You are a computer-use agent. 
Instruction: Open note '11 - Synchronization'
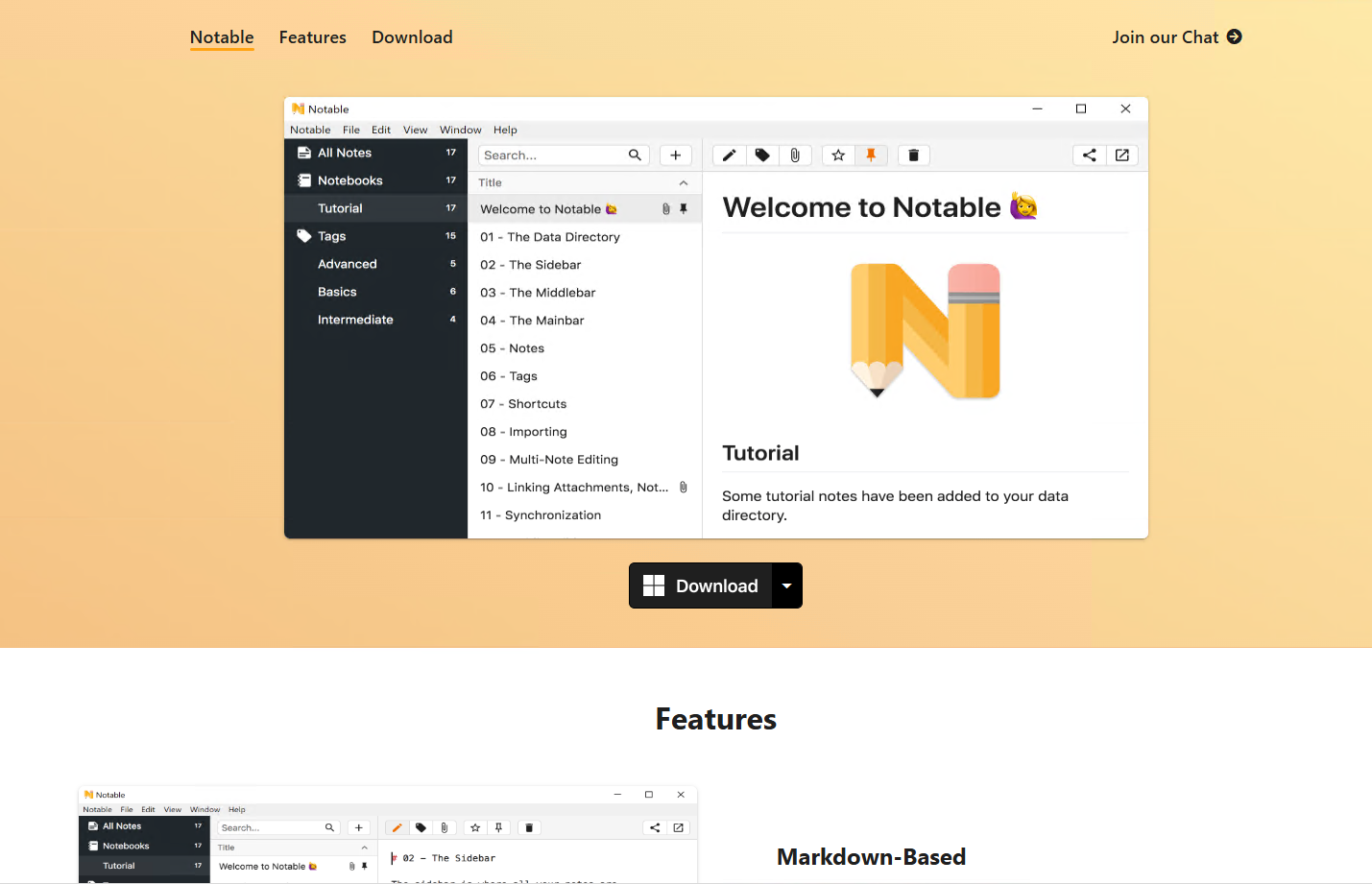pos(585,515)
